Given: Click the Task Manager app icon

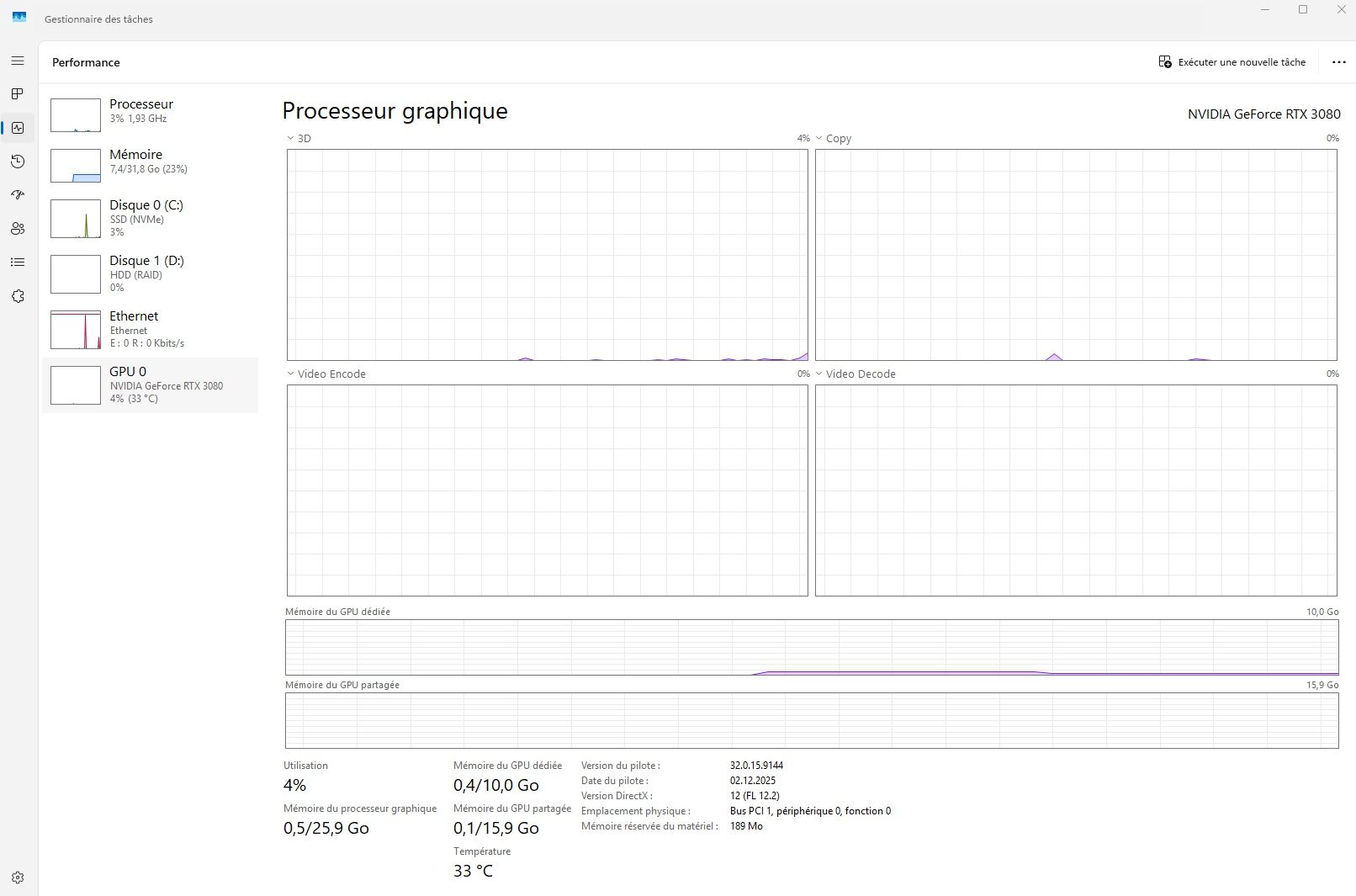Looking at the screenshot, I should pyautogui.click(x=19, y=17).
